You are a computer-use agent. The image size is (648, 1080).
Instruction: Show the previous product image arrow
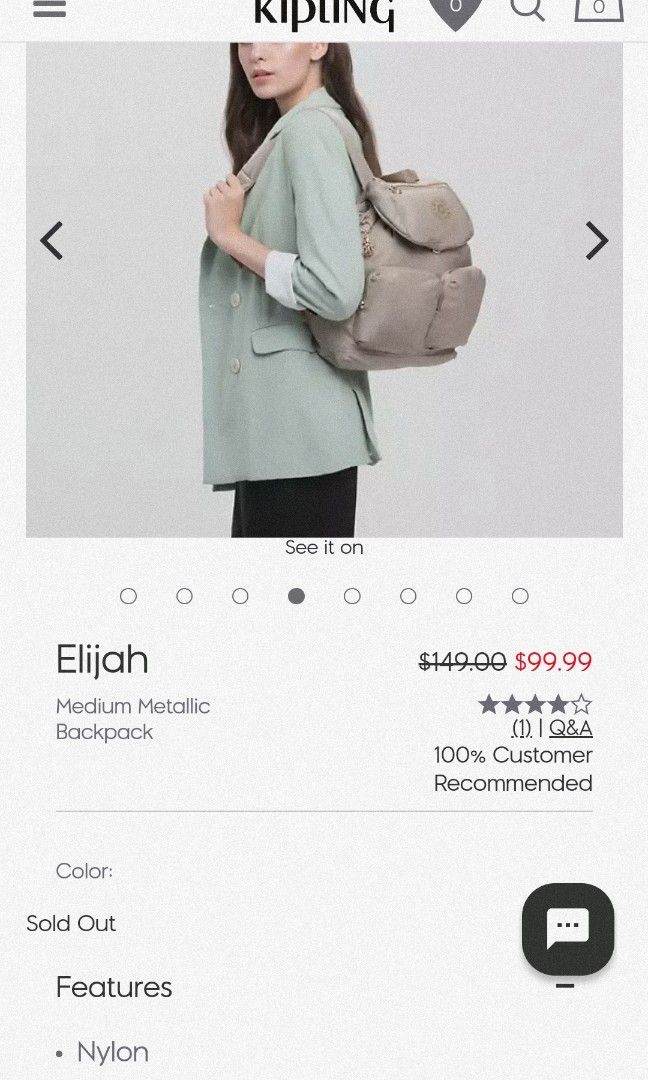coord(52,240)
